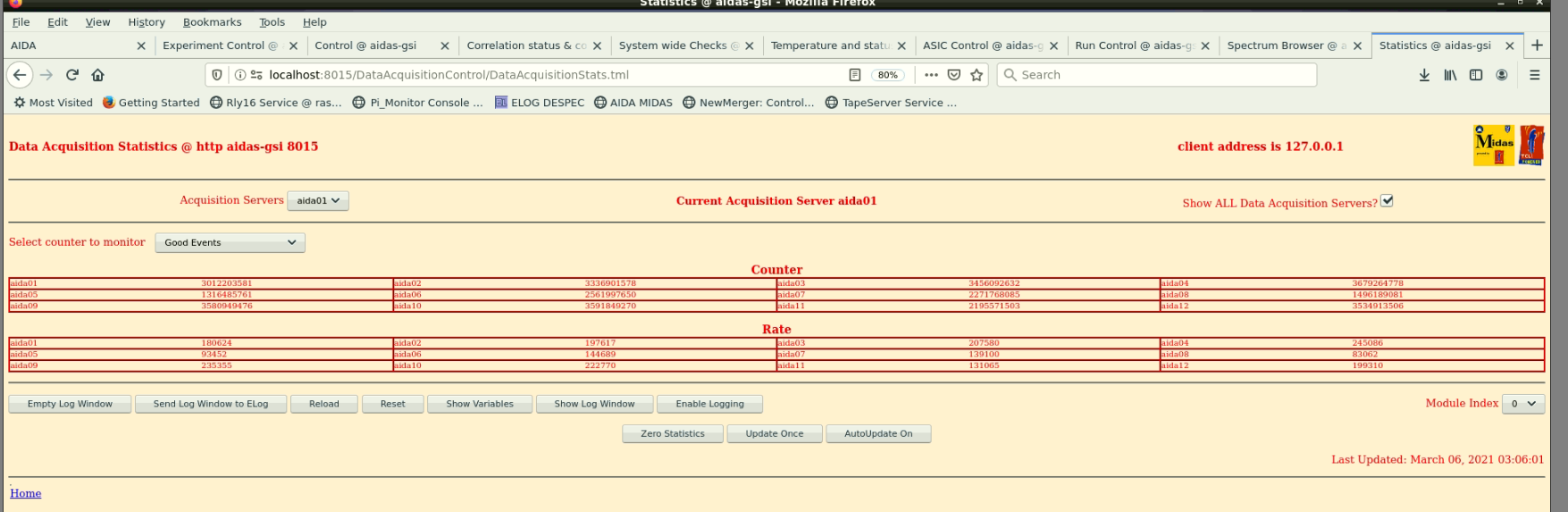Click the Update Once button
The image size is (1568, 512).
tap(775, 433)
